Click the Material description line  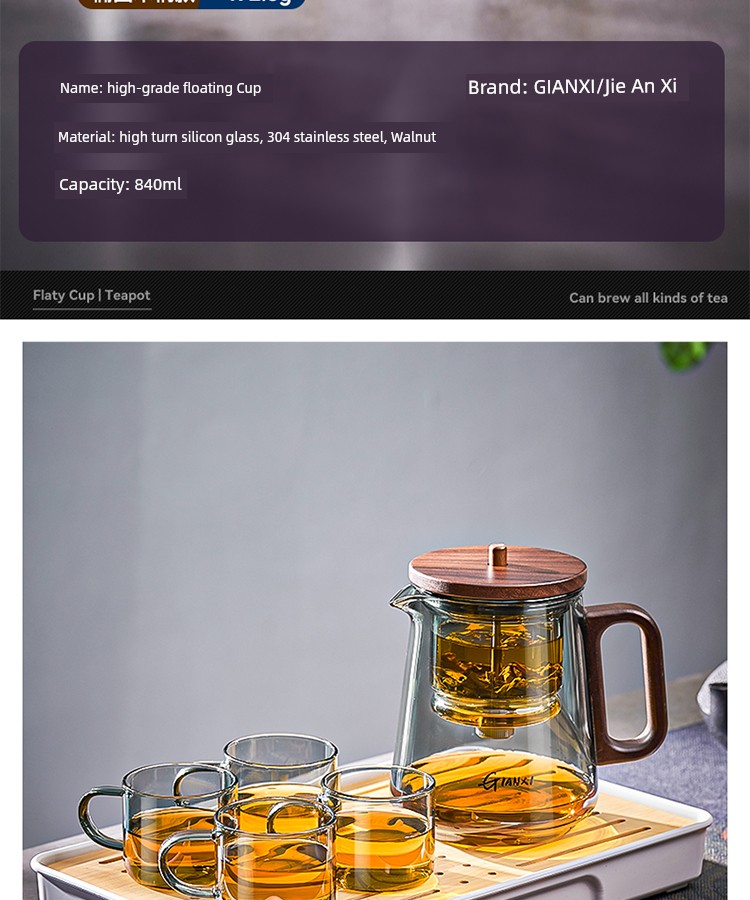coord(247,137)
